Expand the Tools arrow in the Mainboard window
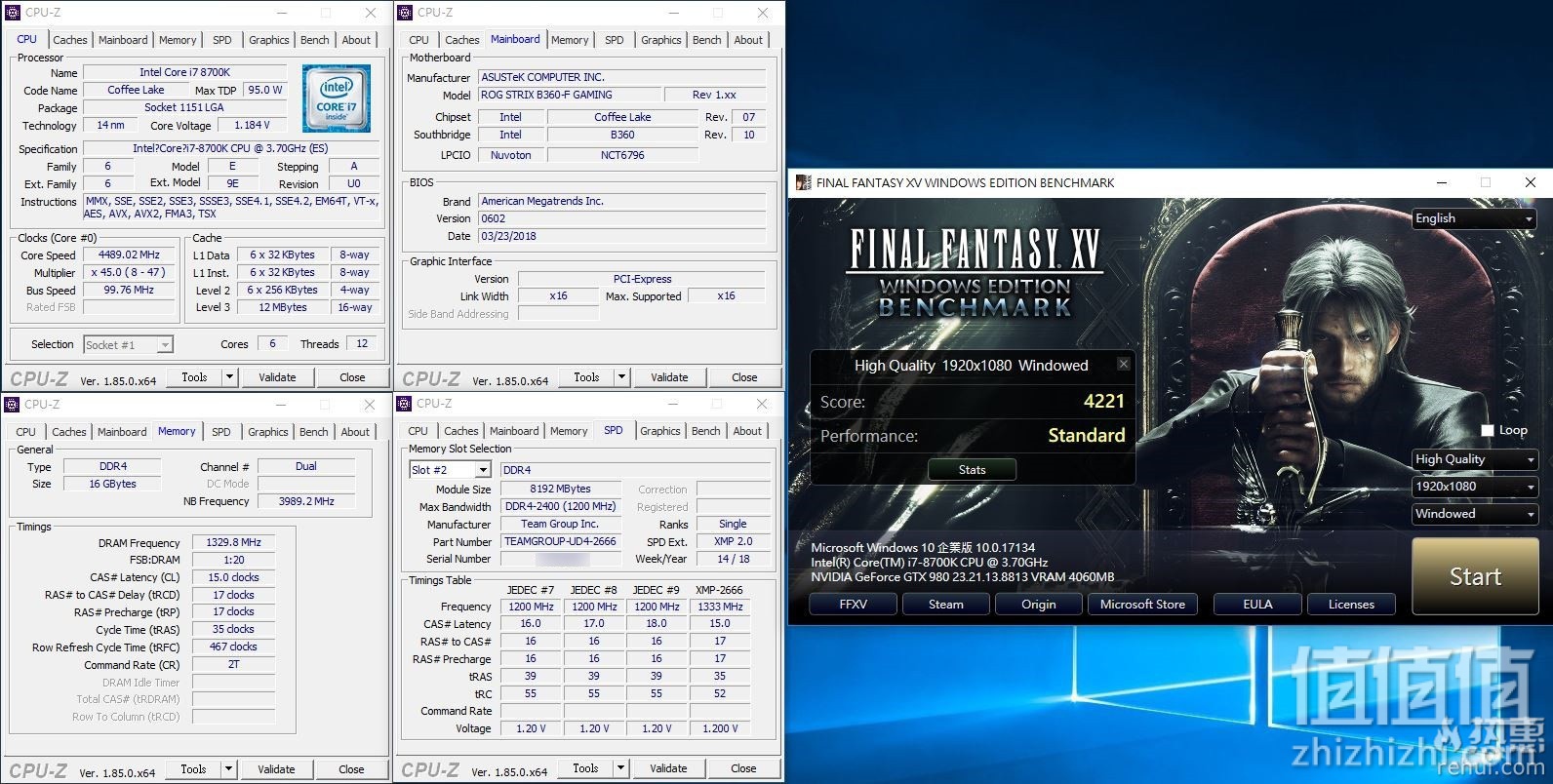Screen dimensions: 1553x784 622,377
